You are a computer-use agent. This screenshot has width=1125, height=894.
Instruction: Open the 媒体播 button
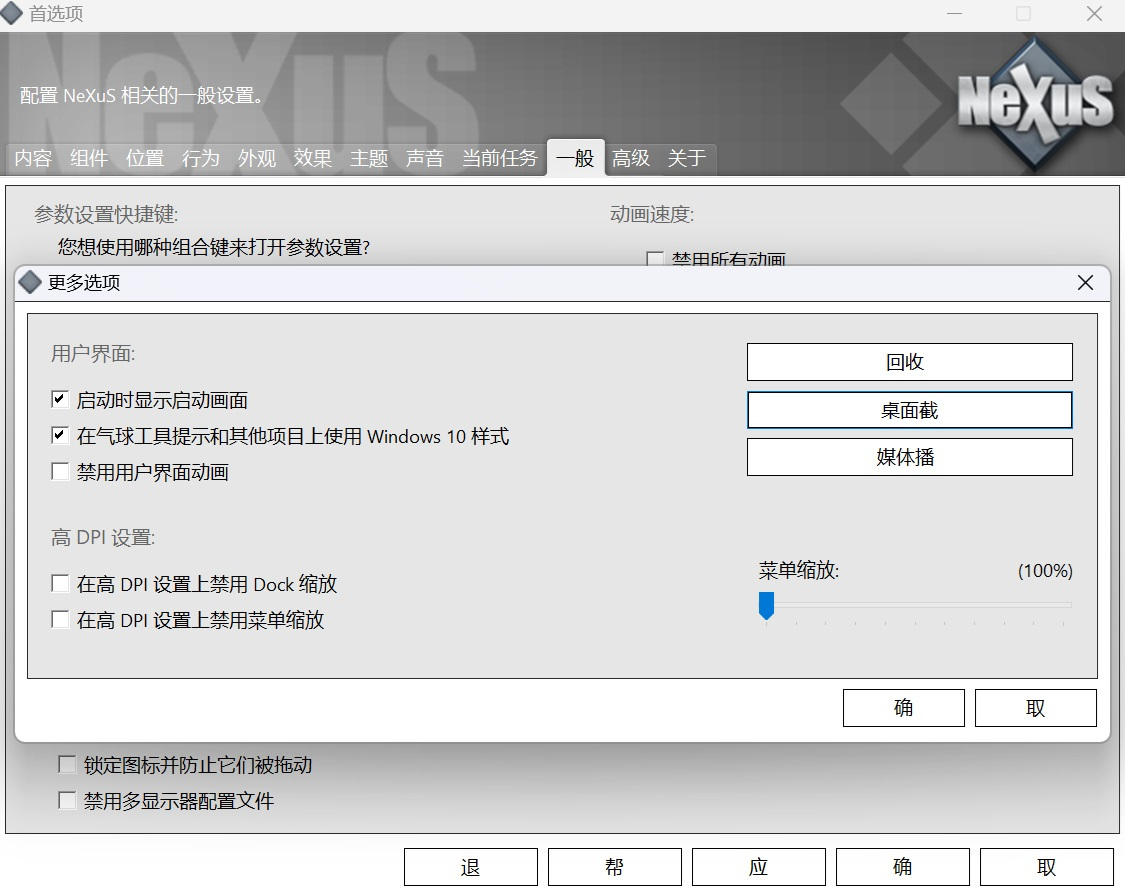coord(909,457)
